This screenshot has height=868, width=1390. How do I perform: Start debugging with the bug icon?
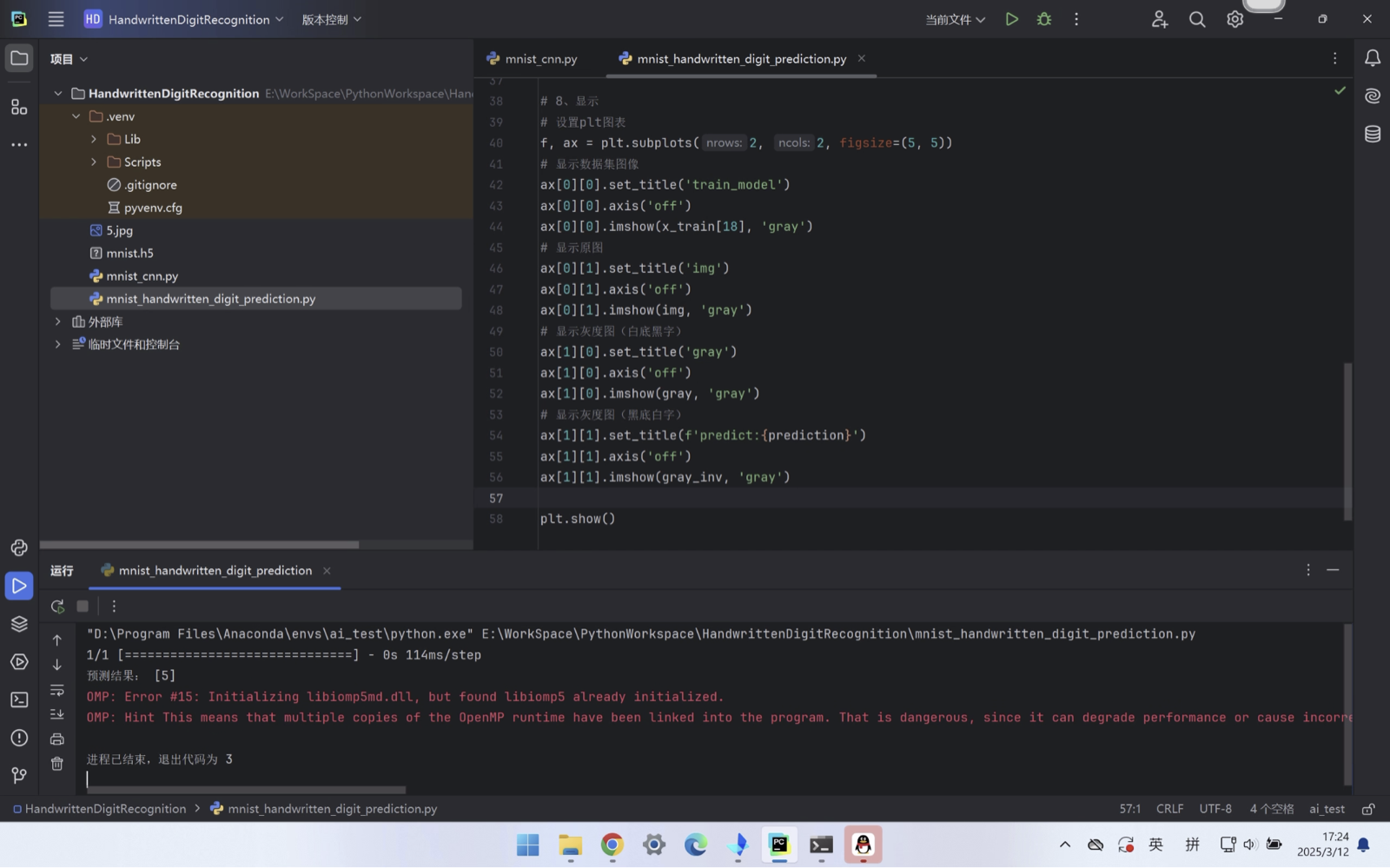(1044, 19)
